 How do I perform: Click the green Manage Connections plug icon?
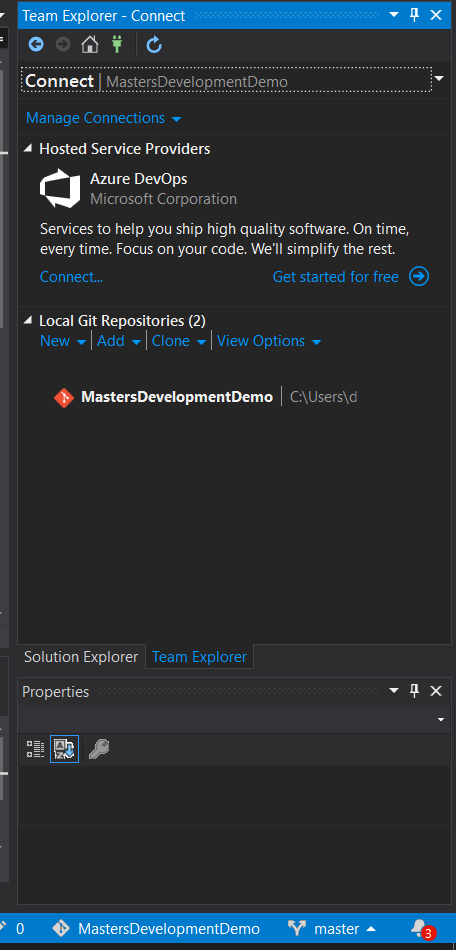117,44
